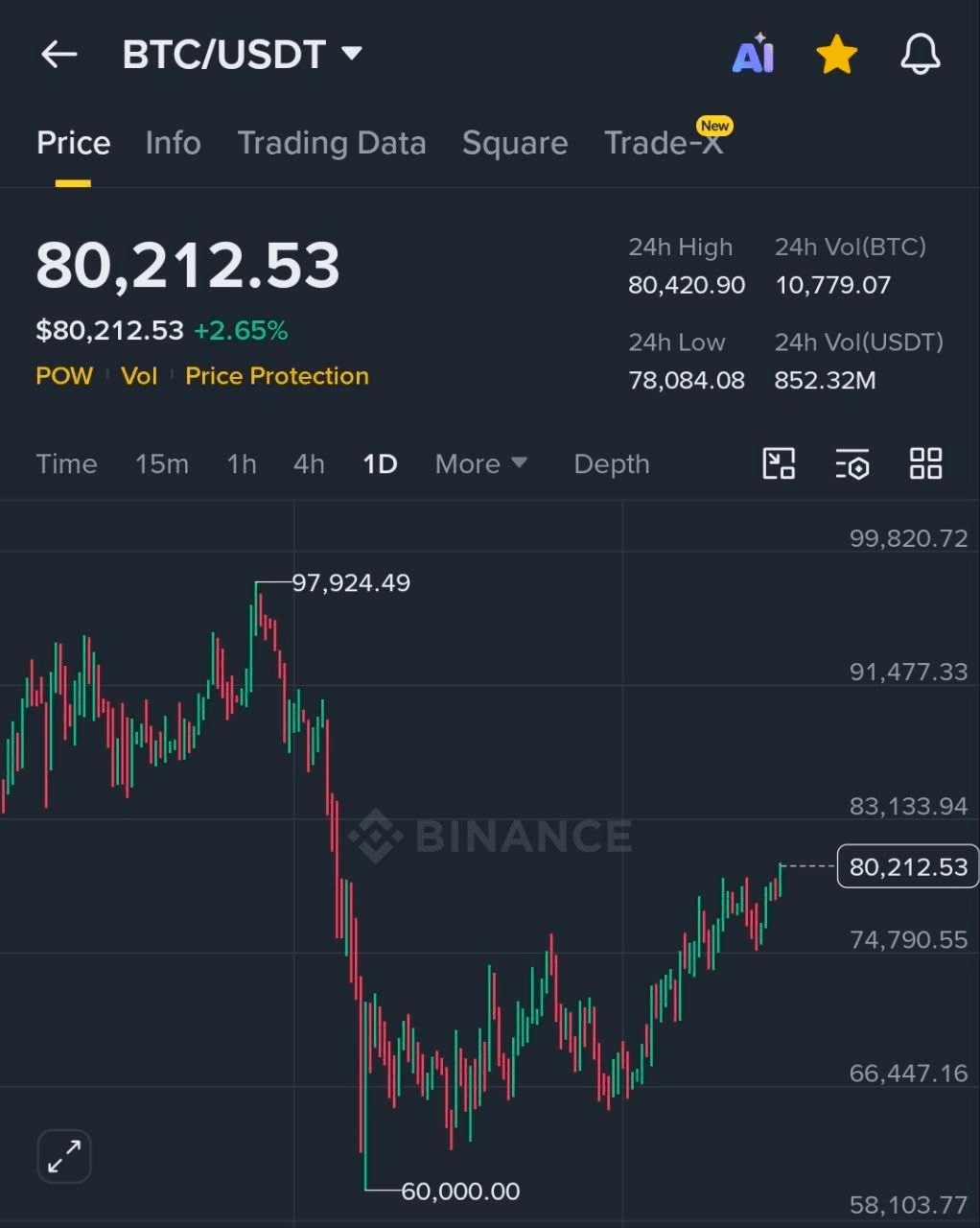Viewport: 980px width, 1228px height.
Task: Expand the BTC/USDT pair selector arrow
Action: (352, 53)
